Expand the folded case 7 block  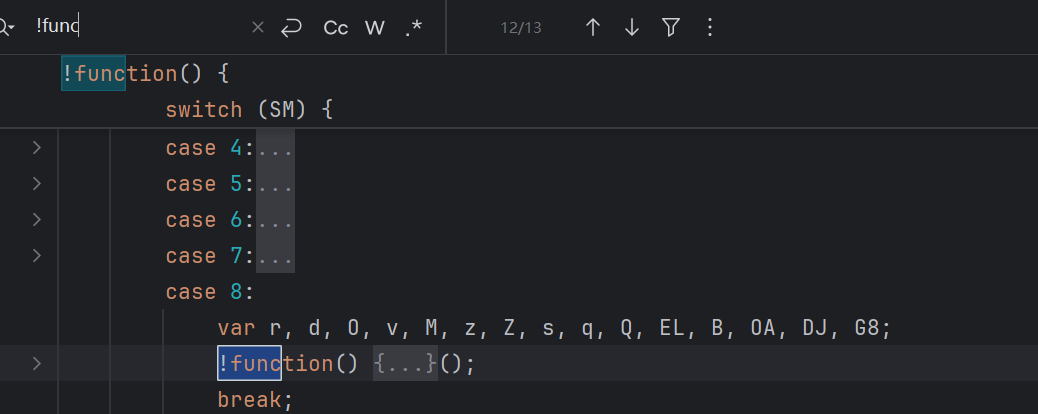click(x=36, y=255)
